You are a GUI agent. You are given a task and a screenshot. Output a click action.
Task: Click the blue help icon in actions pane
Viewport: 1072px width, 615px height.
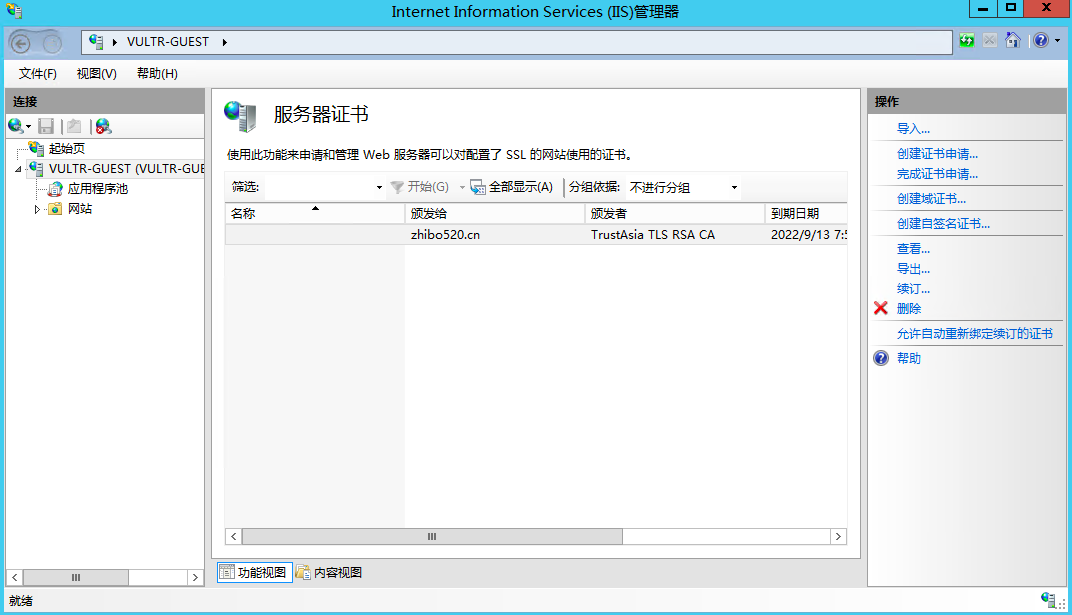coord(881,358)
